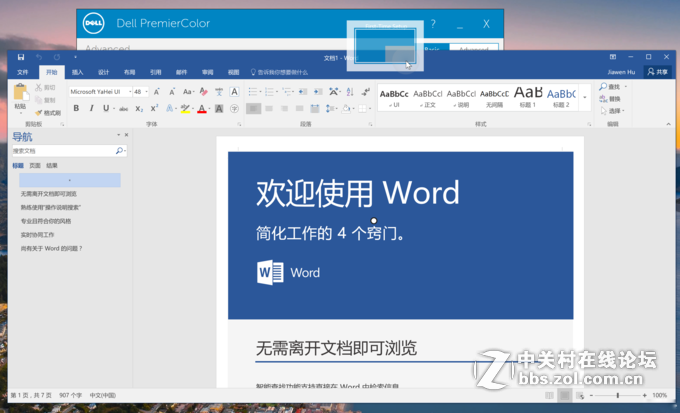Switch to the 布局 Layout tab
Image resolution: width=680 pixels, height=413 pixels.
point(130,72)
